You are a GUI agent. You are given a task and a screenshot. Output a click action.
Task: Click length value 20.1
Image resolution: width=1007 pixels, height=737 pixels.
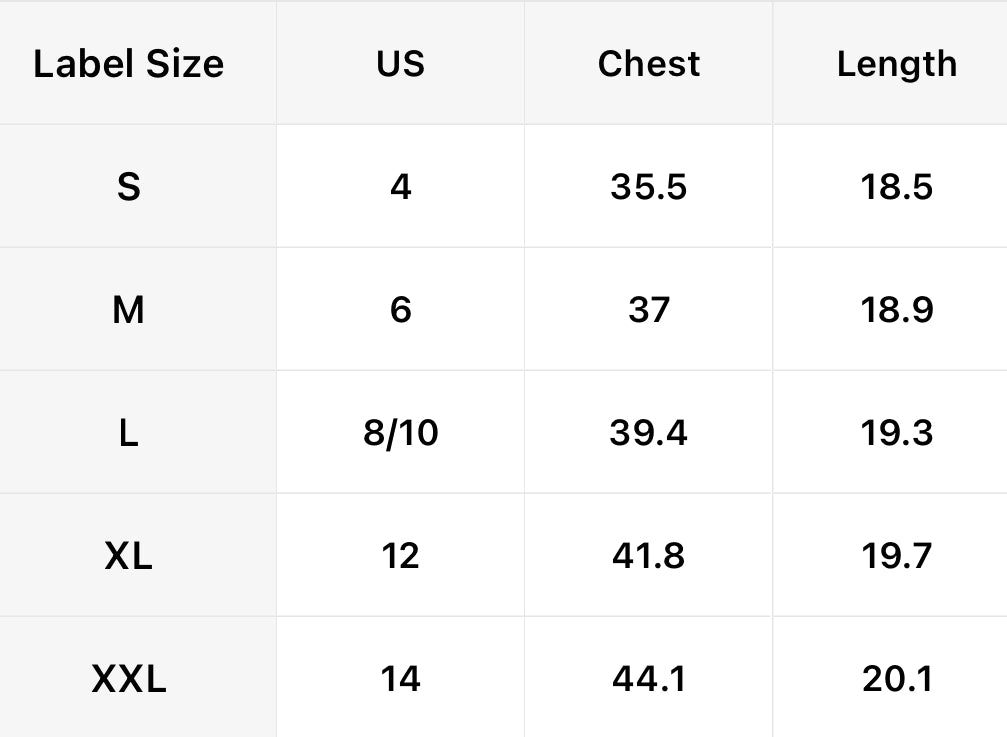pyautogui.click(x=896, y=680)
